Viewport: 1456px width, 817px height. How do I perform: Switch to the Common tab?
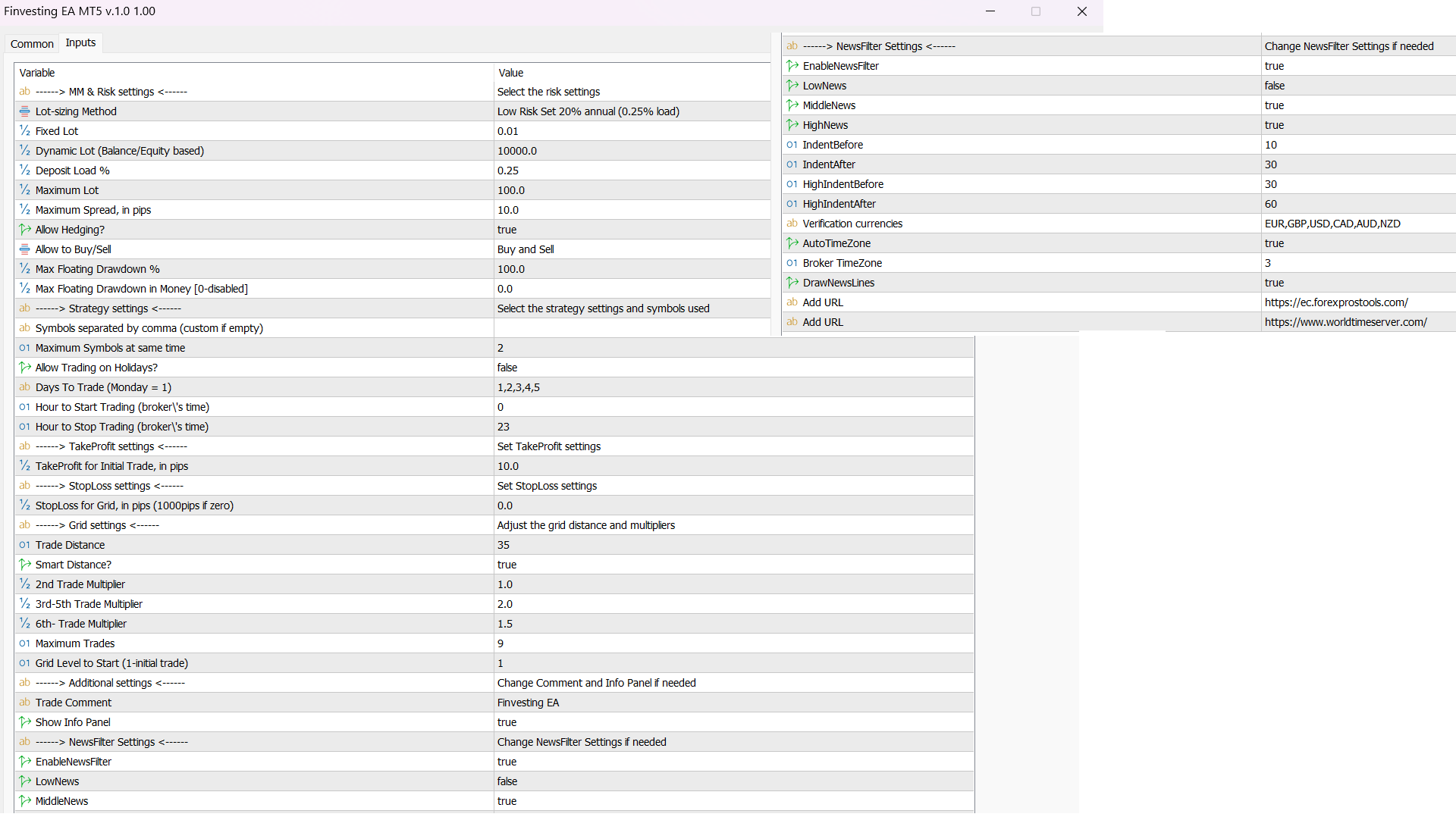click(32, 44)
